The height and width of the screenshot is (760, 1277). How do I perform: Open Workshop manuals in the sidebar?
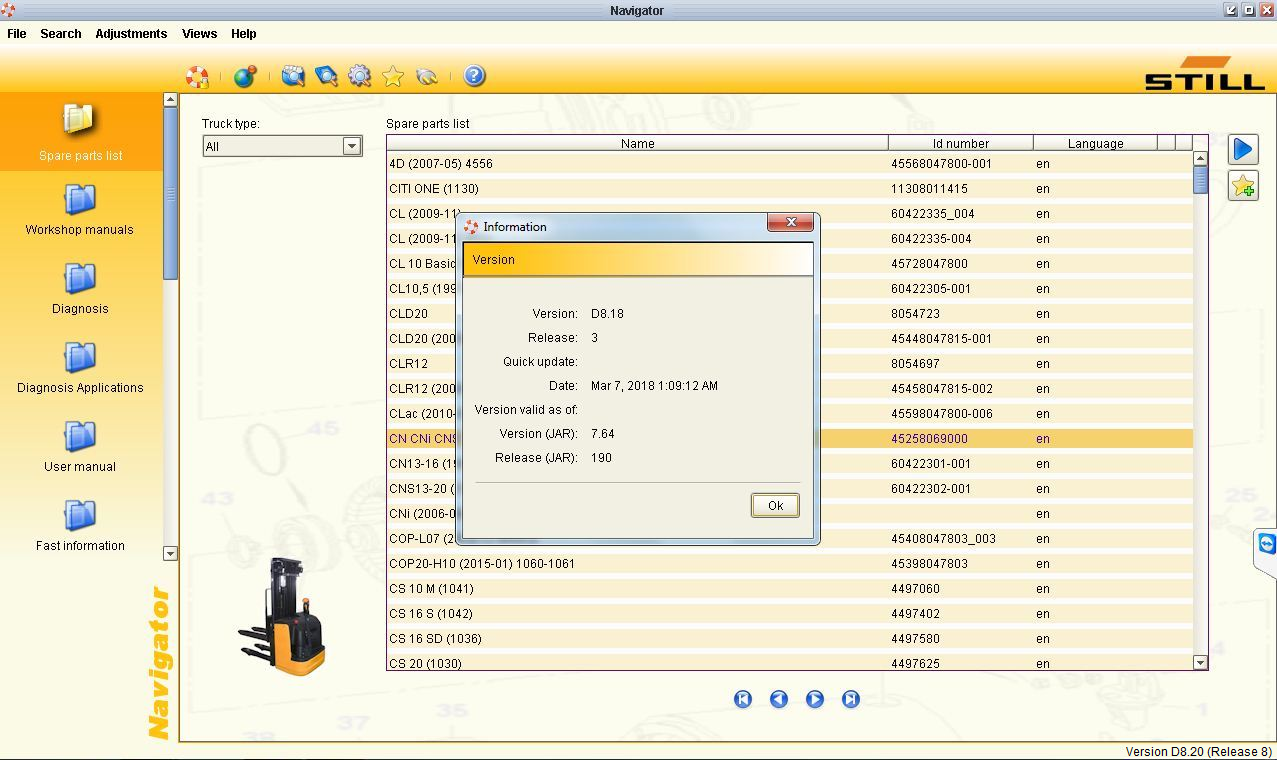80,210
